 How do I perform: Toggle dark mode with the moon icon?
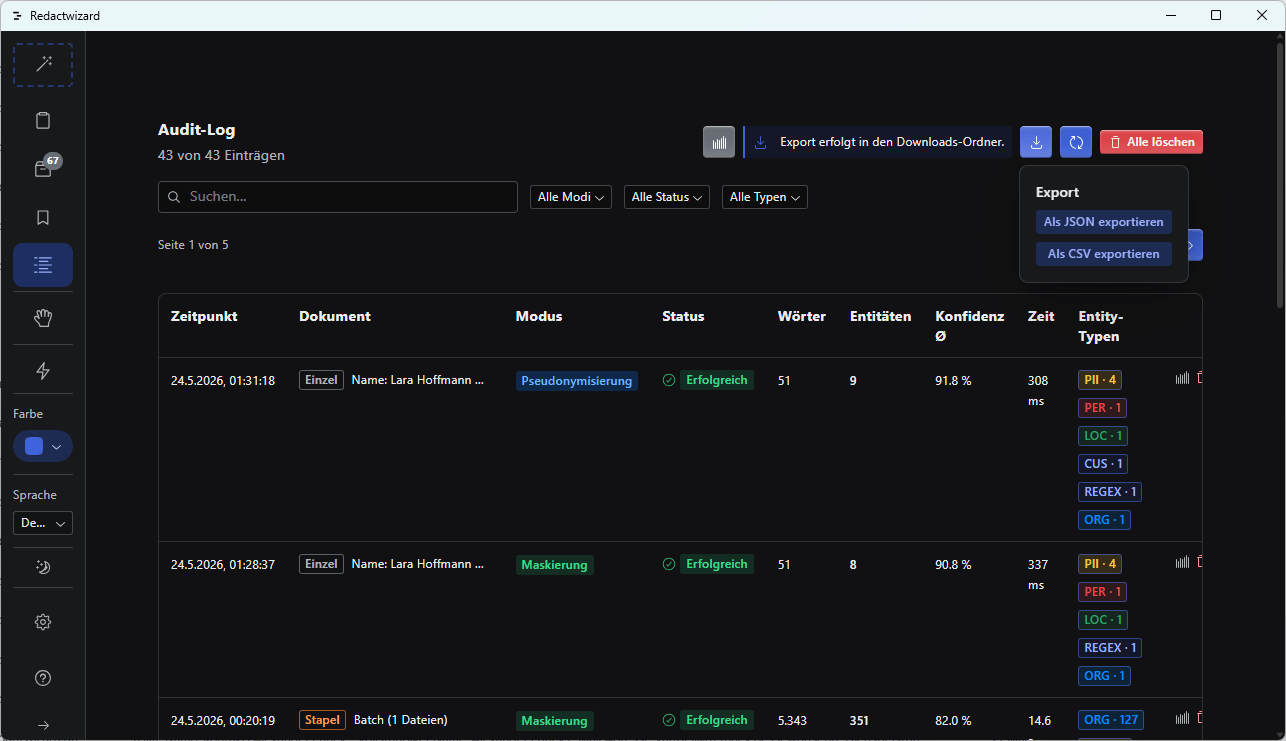click(x=43, y=567)
